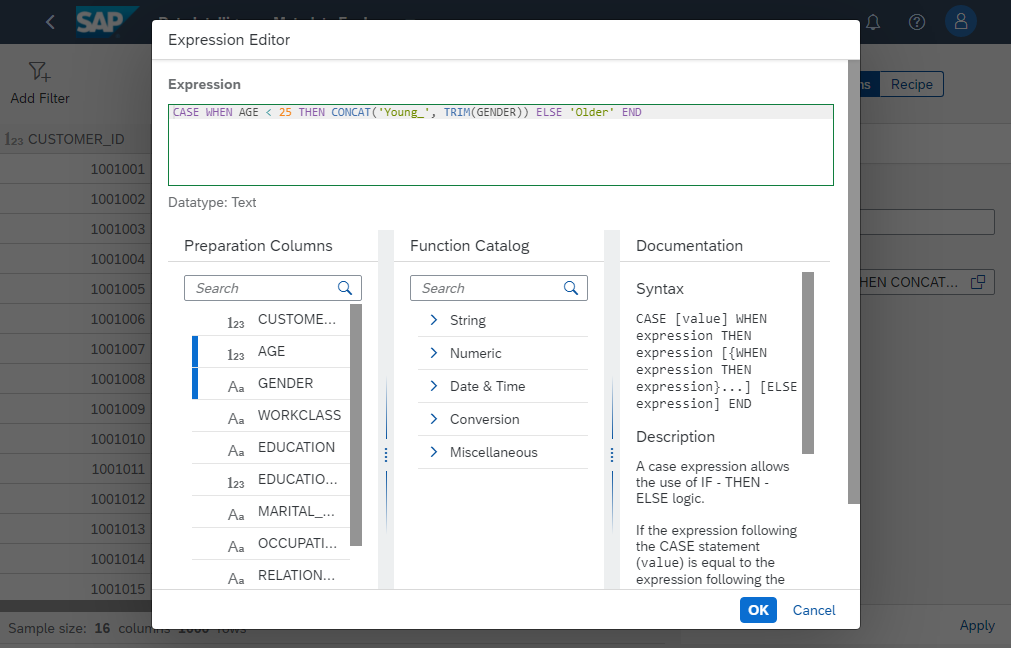Open the user profile avatar
The image size is (1011, 648).
tap(961, 22)
